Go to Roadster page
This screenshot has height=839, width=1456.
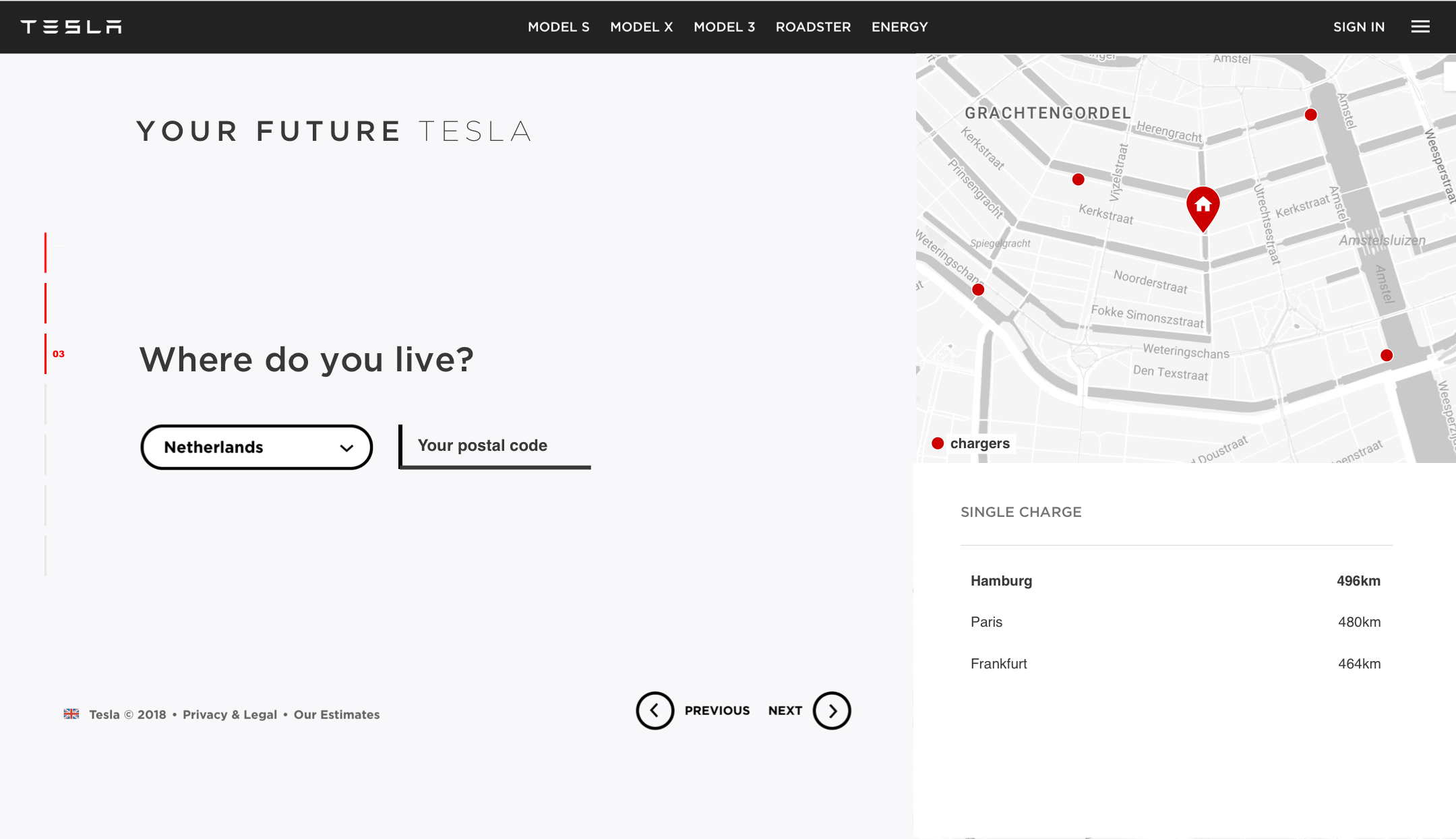tap(813, 27)
